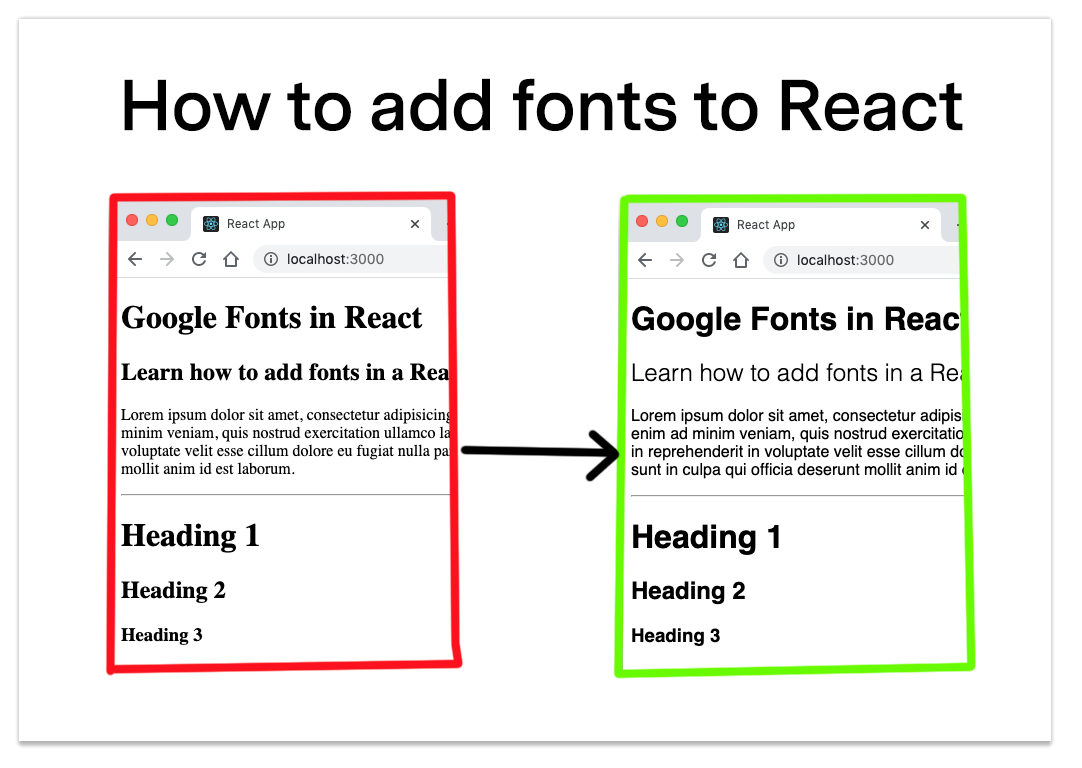
Task: Click 'Heading 2' in left window
Action: [174, 591]
